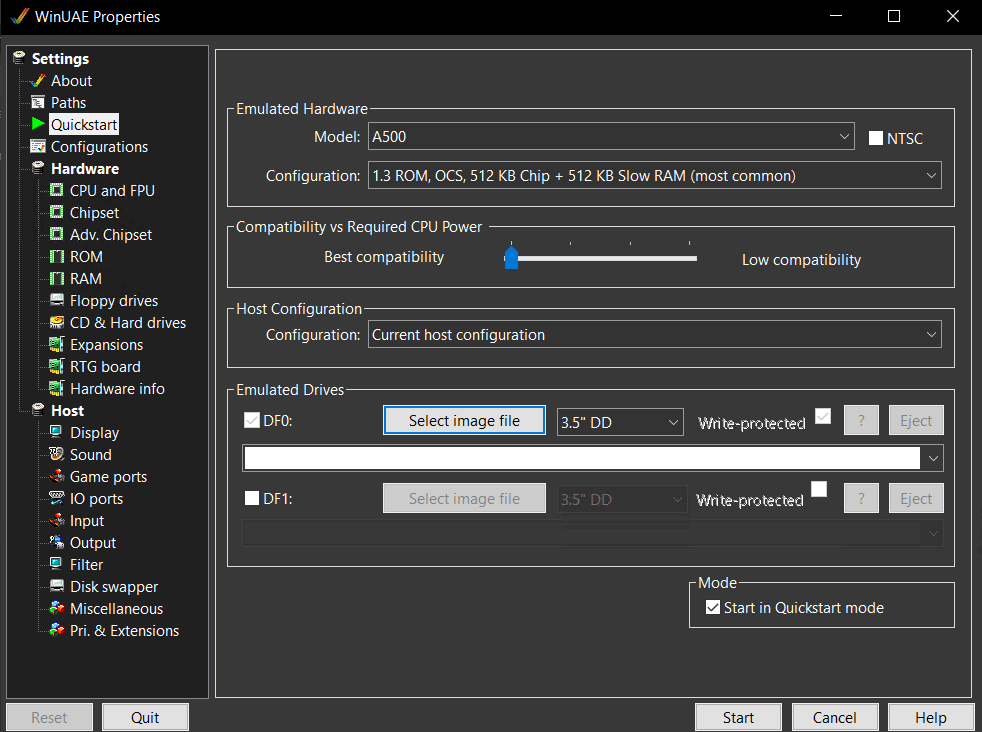Click DF0 Select image file button
The image size is (982, 732).
pos(464,420)
